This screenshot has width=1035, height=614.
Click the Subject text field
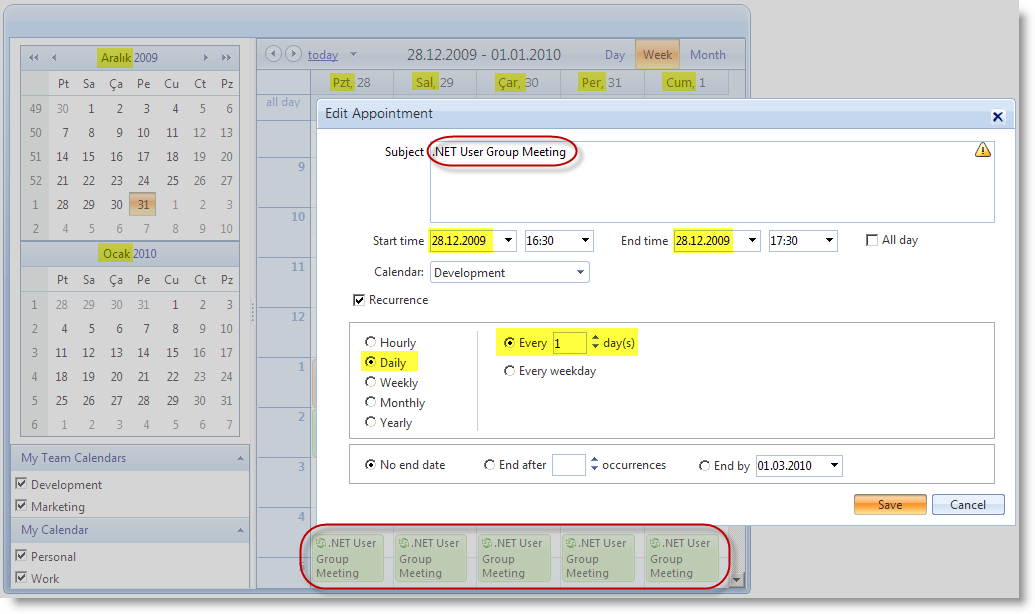tap(712, 182)
